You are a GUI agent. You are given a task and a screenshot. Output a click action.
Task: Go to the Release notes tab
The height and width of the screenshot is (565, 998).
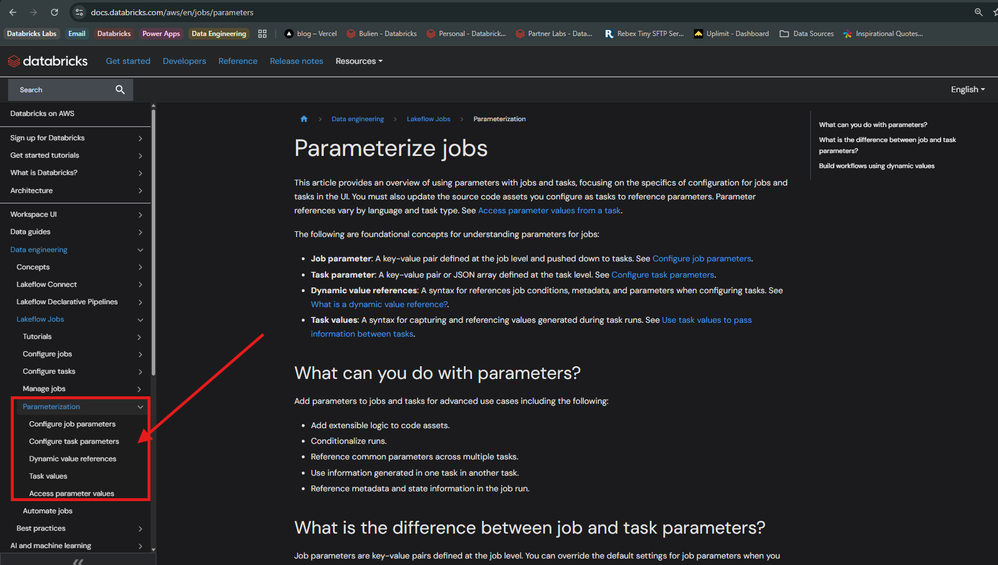click(x=298, y=61)
